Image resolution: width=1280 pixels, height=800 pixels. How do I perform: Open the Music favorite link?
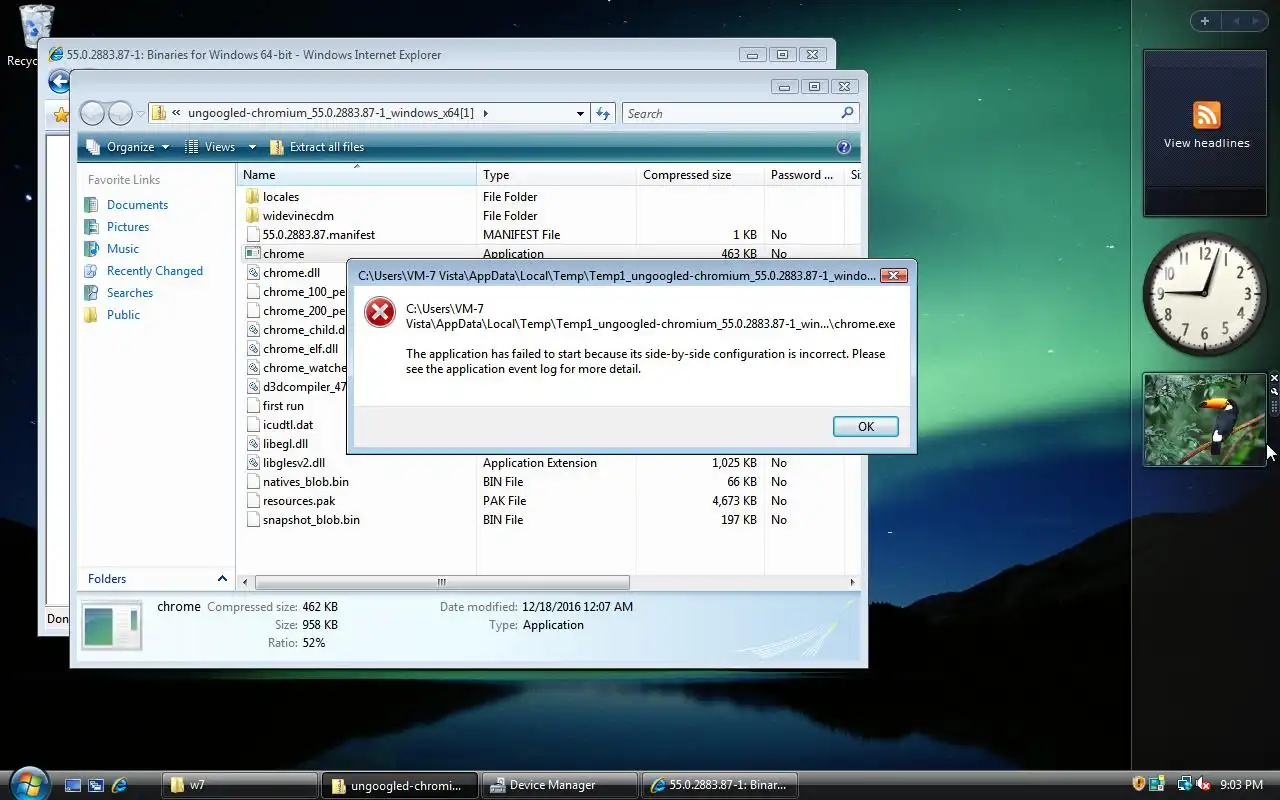point(123,249)
